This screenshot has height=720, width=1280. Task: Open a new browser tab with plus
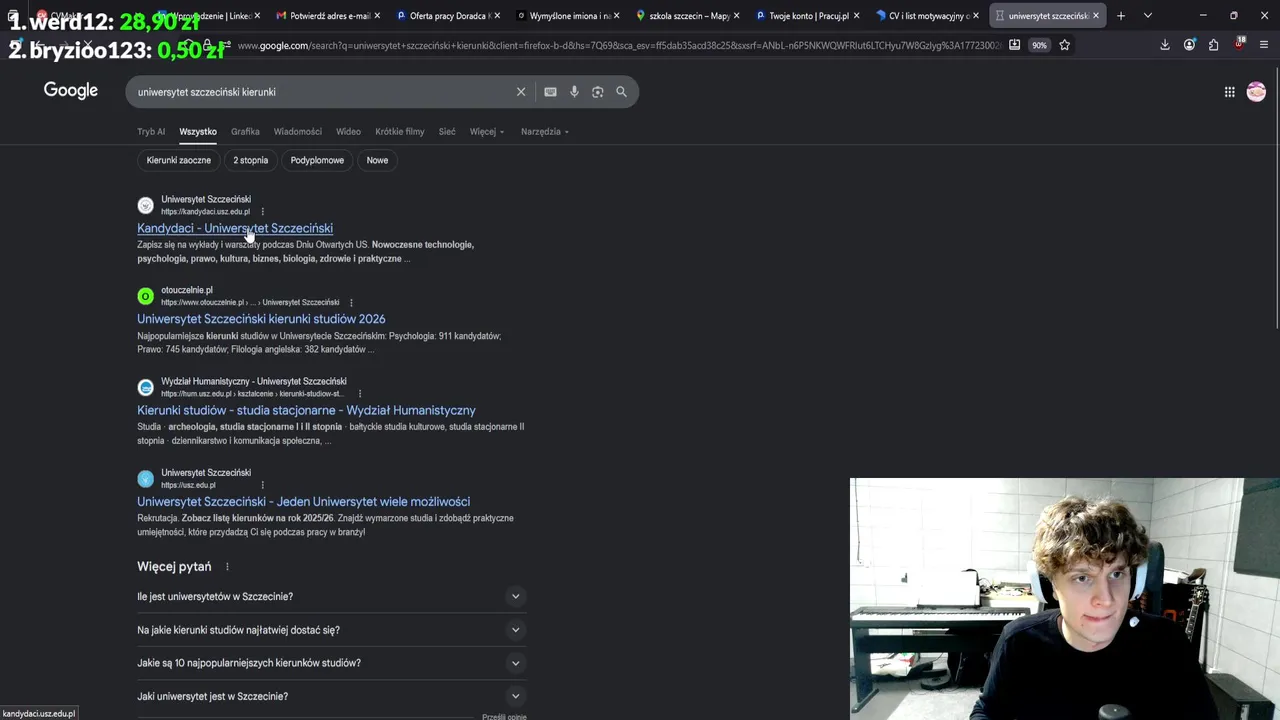[x=1121, y=16]
